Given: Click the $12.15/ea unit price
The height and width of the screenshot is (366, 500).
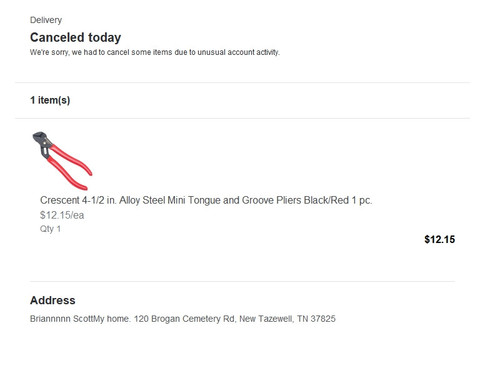Looking at the screenshot, I should (62, 215).
